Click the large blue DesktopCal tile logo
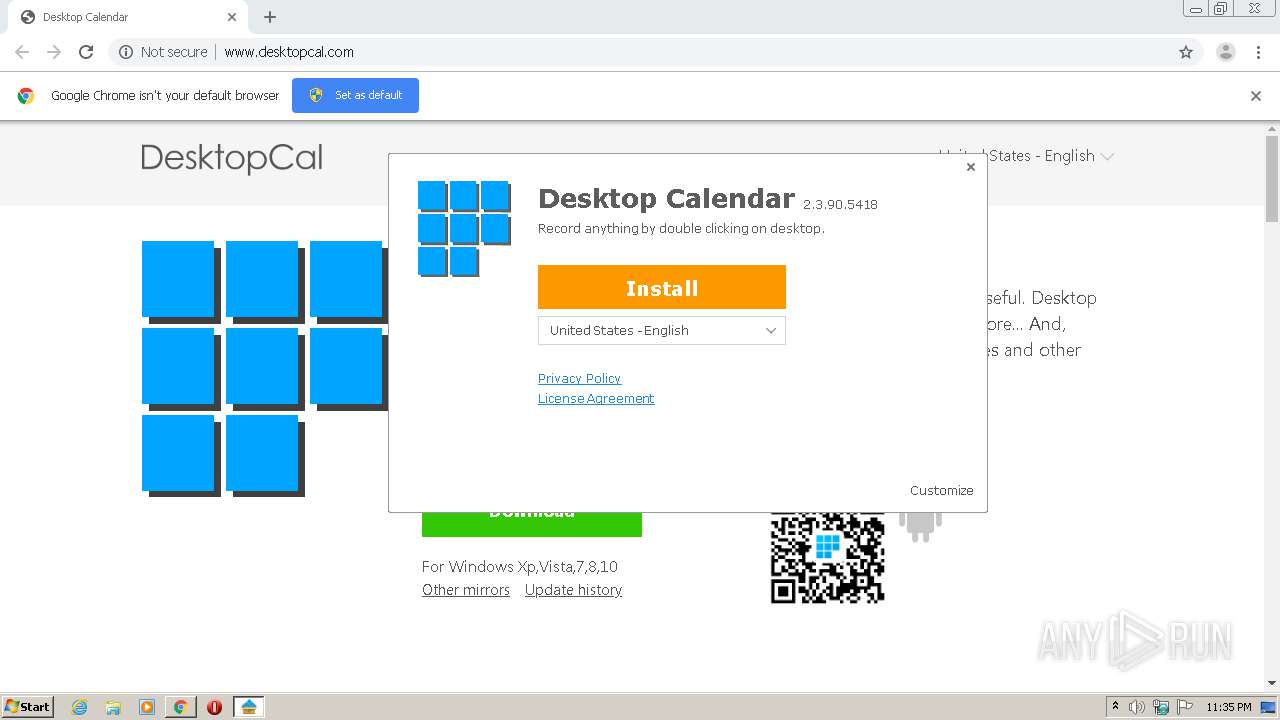The width and height of the screenshot is (1280, 720). 265,368
